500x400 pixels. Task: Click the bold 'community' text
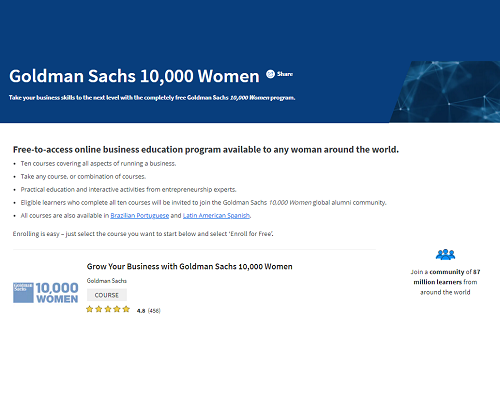tap(447, 272)
